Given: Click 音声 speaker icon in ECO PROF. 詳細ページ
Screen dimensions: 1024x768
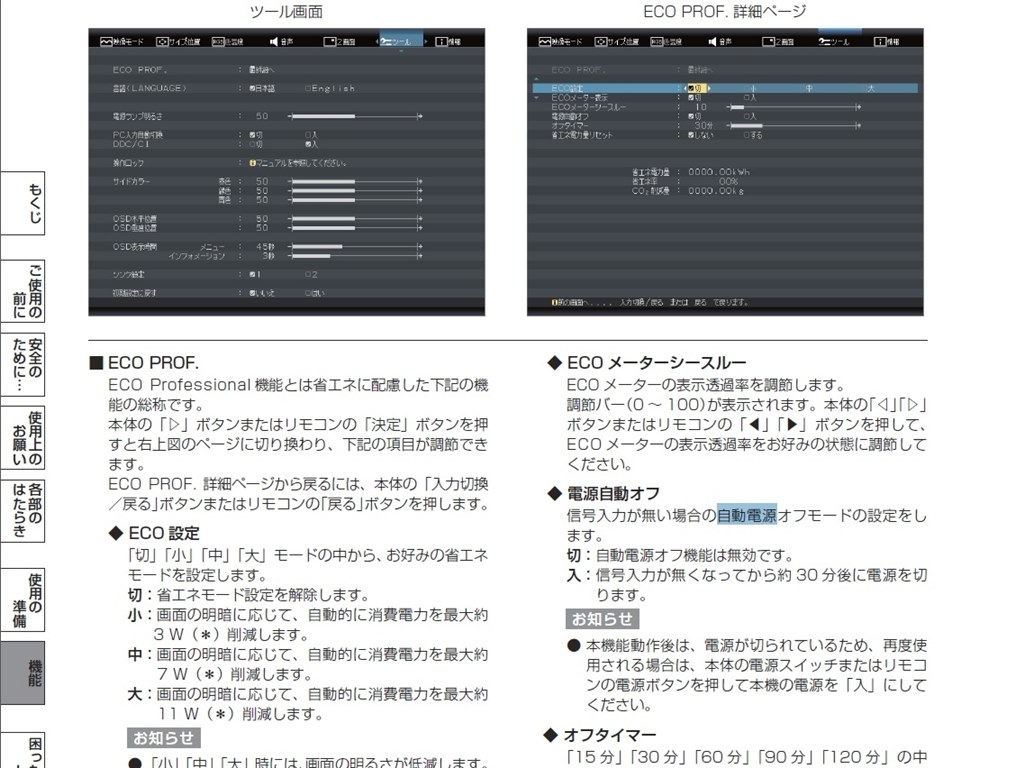Looking at the screenshot, I should (712, 41).
